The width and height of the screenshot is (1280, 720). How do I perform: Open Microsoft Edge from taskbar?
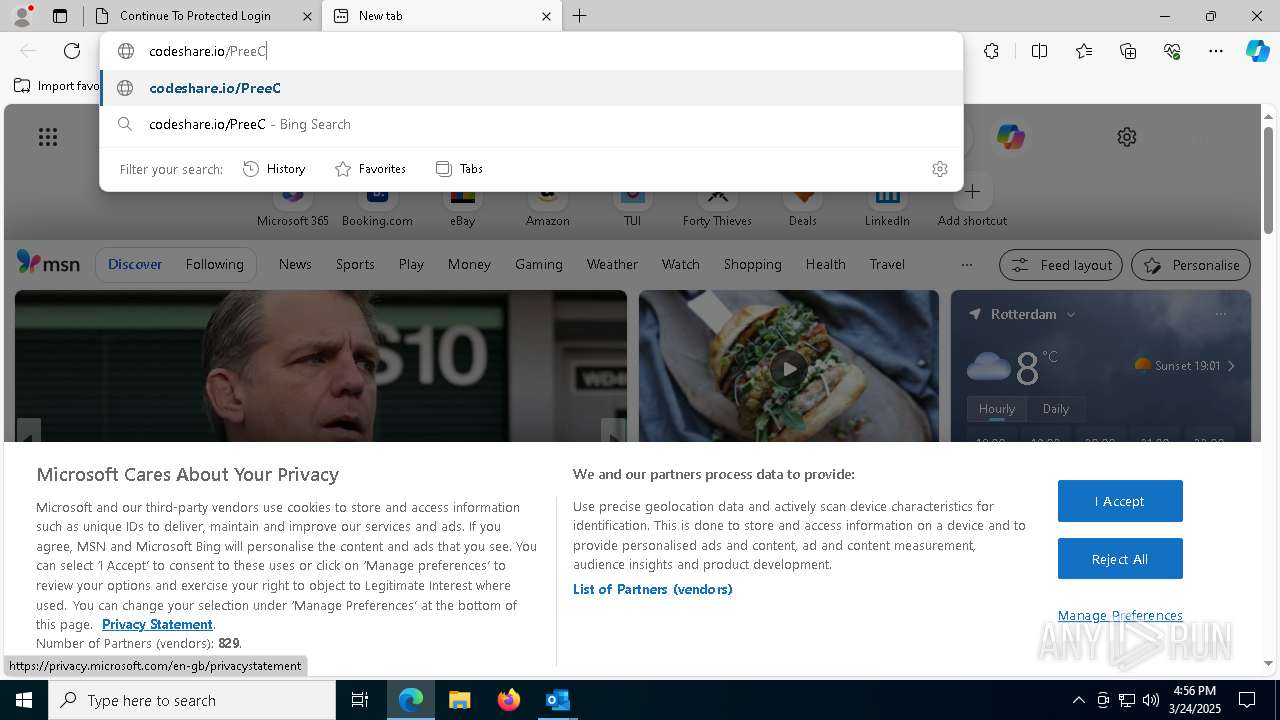point(411,700)
